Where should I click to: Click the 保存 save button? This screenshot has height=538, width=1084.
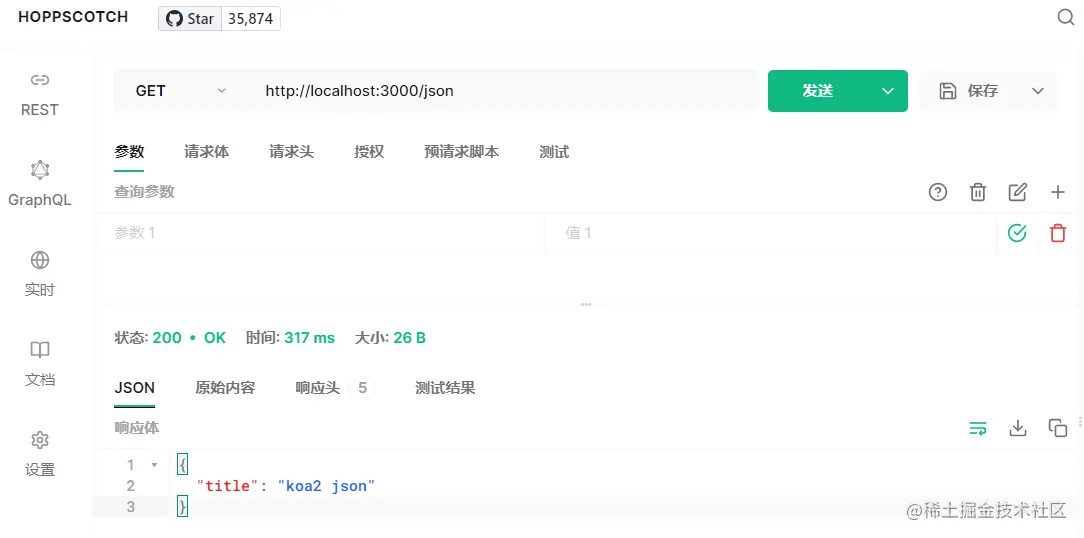tap(969, 91)
